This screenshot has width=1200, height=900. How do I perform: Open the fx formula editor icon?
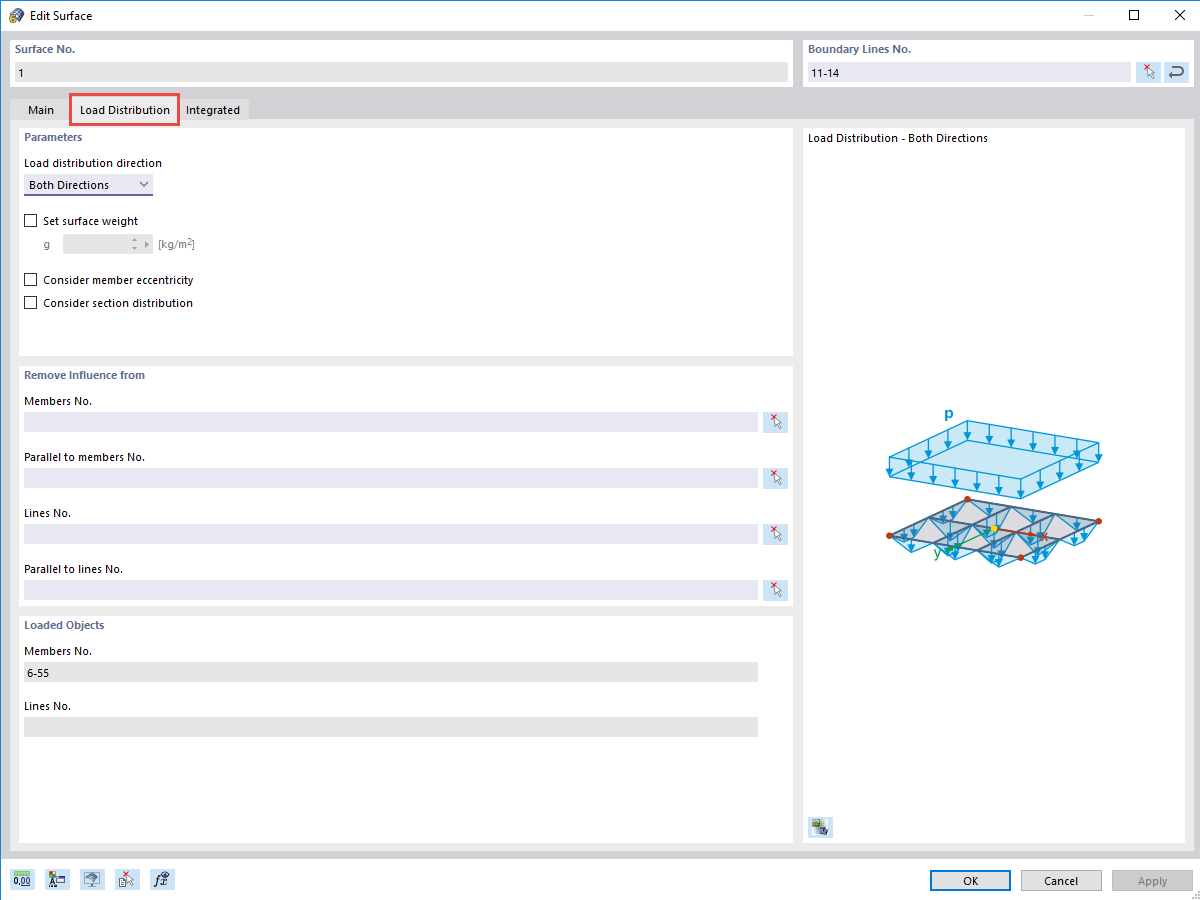[162, 879]
